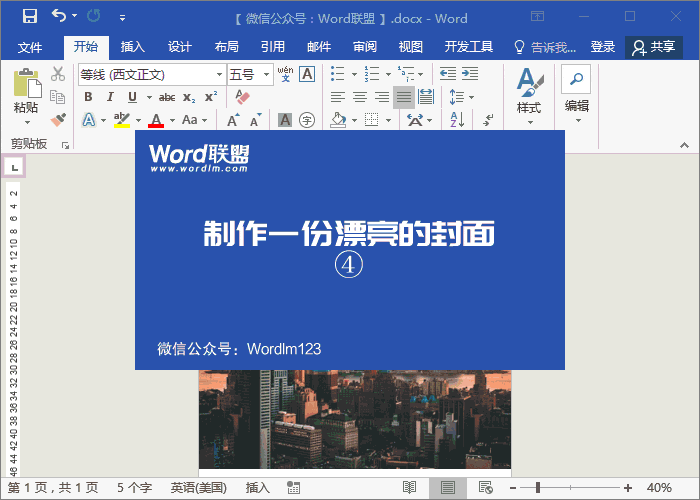The image size is (700, 500).
Task: Click the 粘贴 (Paste) clipboard icon
Action: click(27, 83)
